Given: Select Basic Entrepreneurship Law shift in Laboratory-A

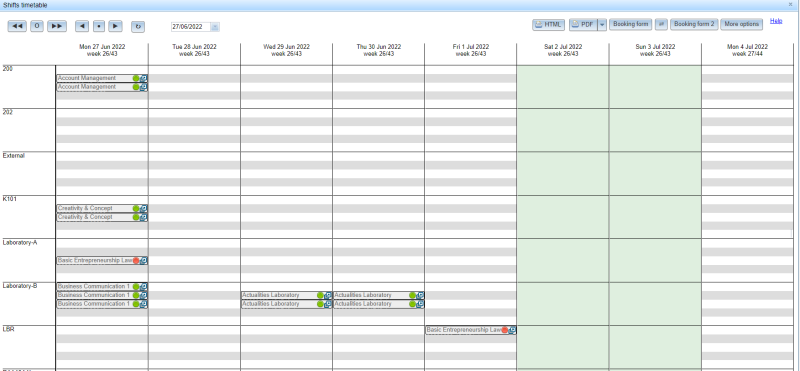Looking at the screenshot, I should coord(95,261).
